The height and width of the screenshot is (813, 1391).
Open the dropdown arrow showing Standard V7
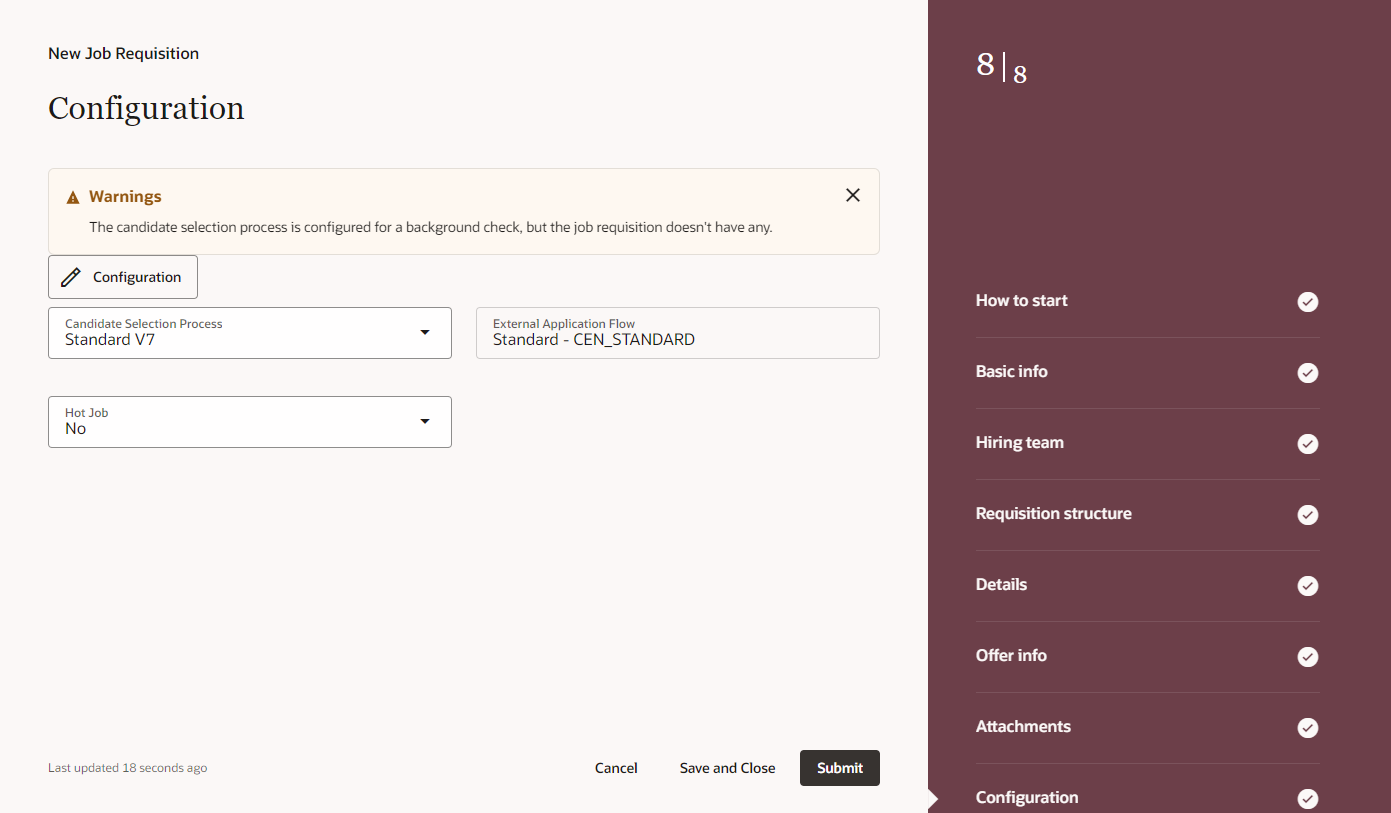424,332
